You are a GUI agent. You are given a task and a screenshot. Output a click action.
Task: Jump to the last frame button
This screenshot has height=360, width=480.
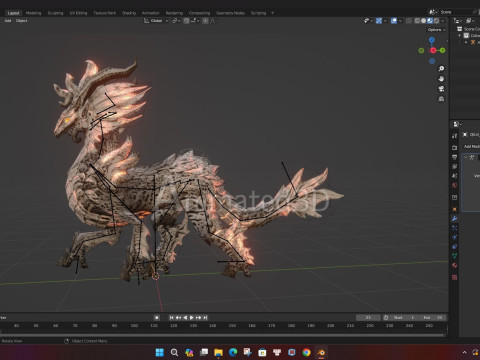click(x=205, y=317)
